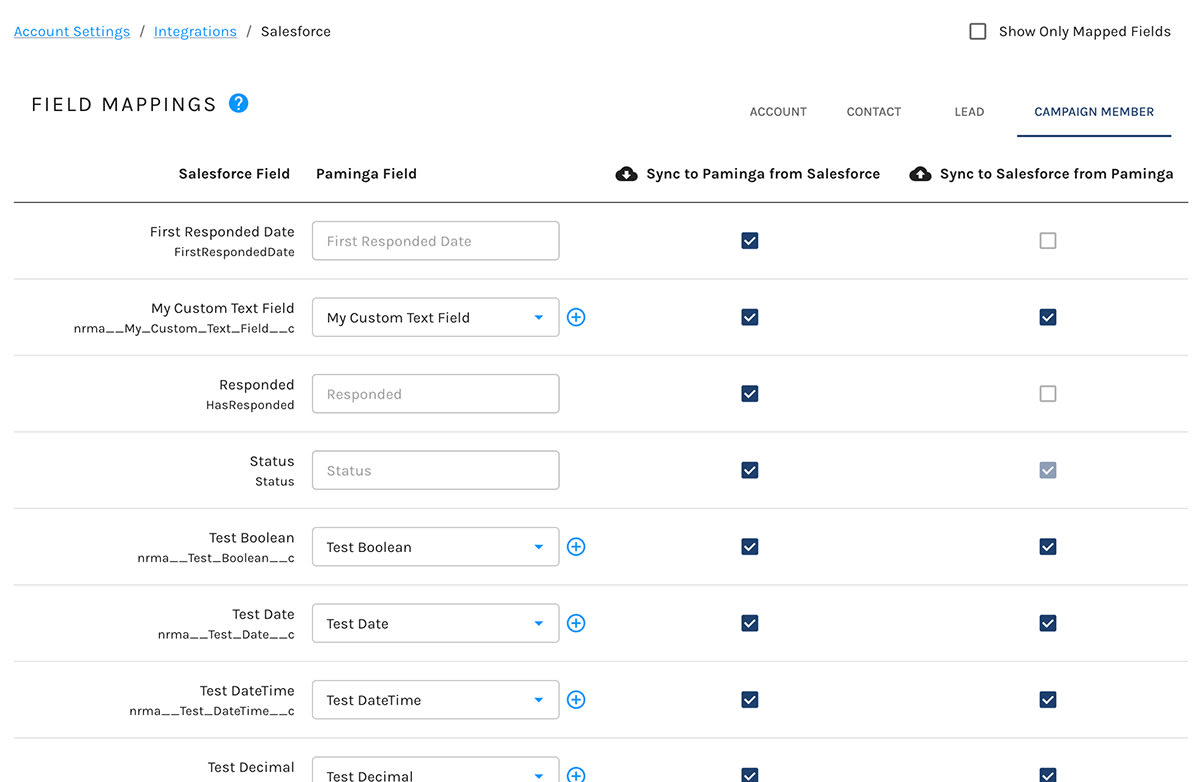The image size is (1200, 782).
Task: Add new mapping via plus icon for My Custom Text Field
Action: pyautogui.click(x=576, y=317)
